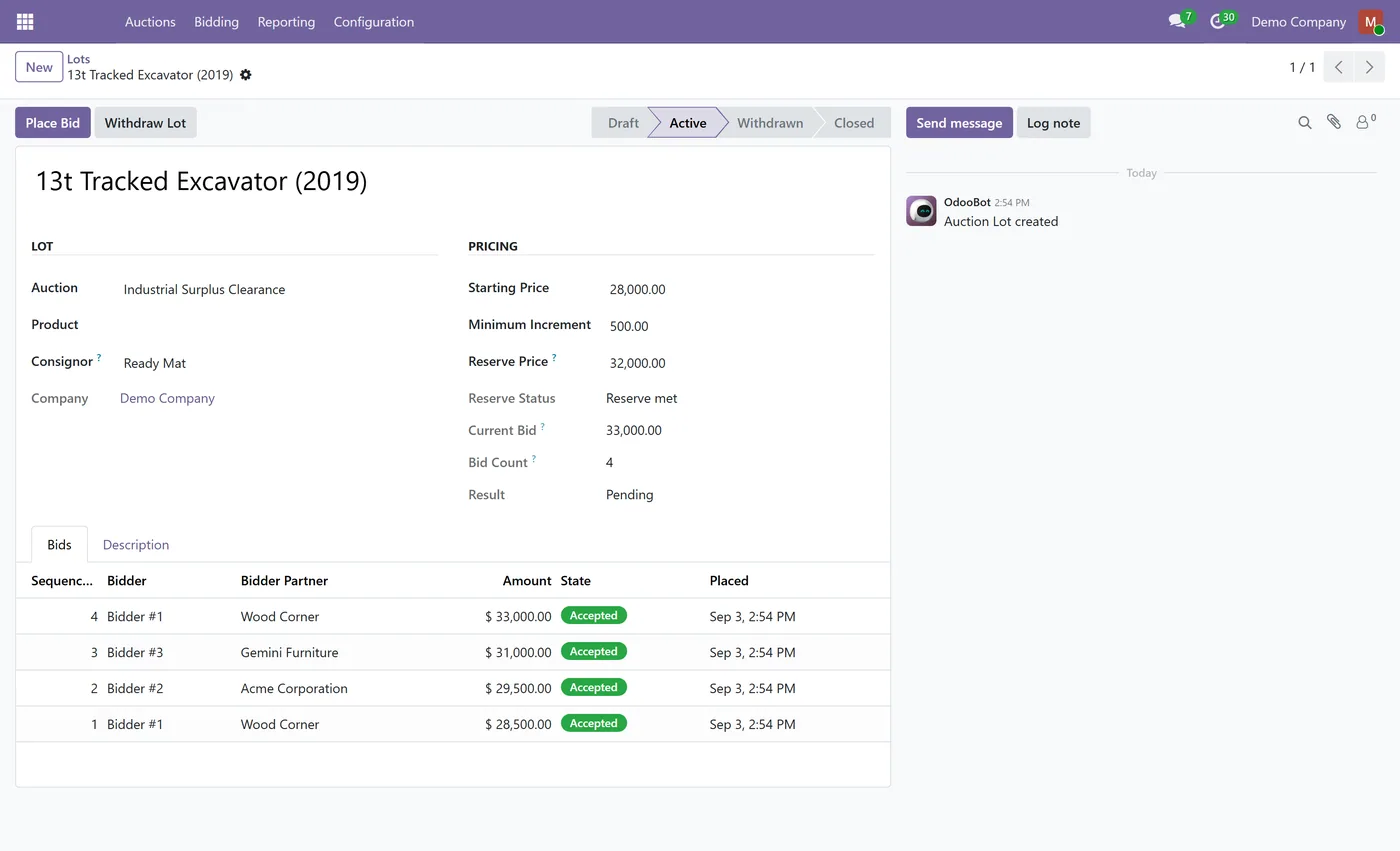1400x851 pixels.
Task: Click Send message in chatter
Action: (959, 122)
